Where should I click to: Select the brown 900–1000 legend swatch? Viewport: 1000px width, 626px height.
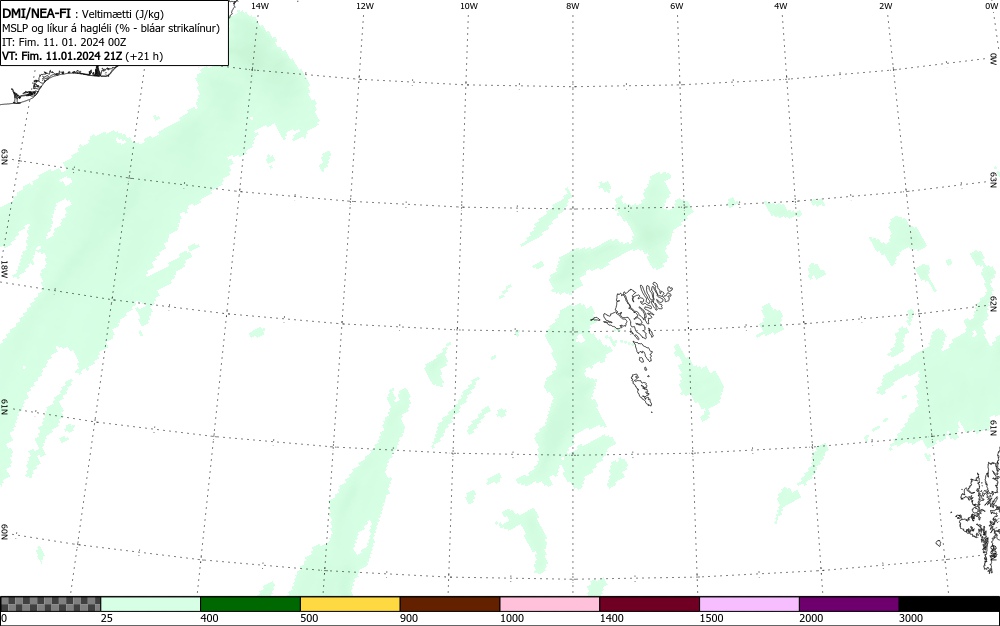450,604
